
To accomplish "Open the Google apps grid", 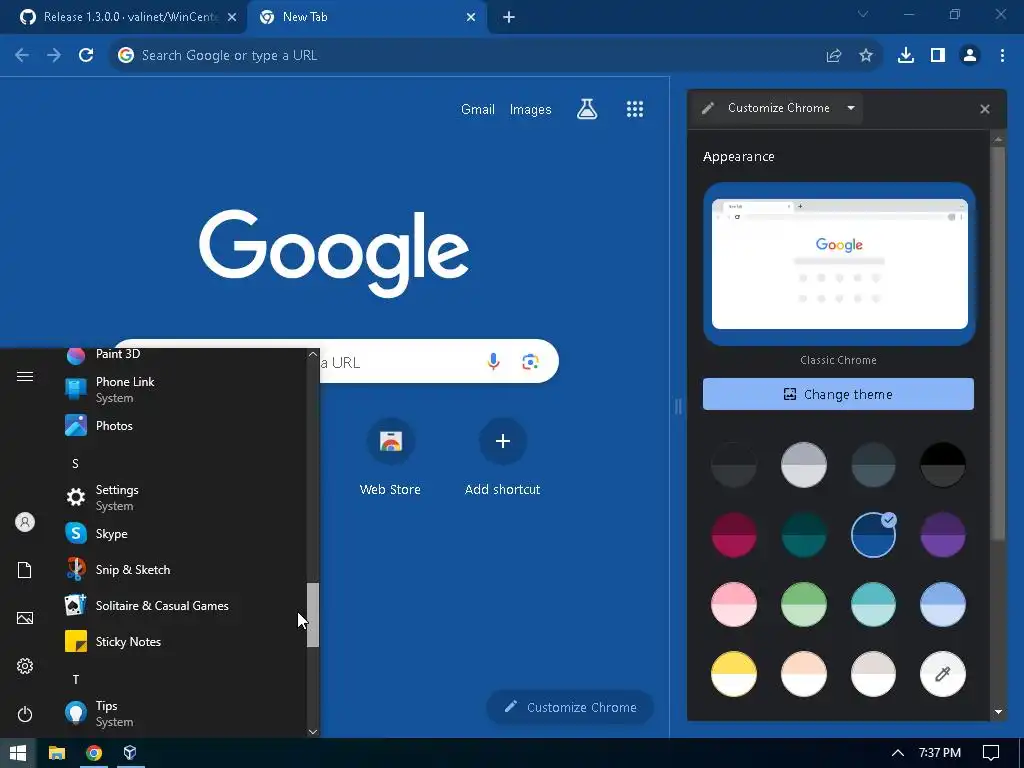I will click(635, 109).
